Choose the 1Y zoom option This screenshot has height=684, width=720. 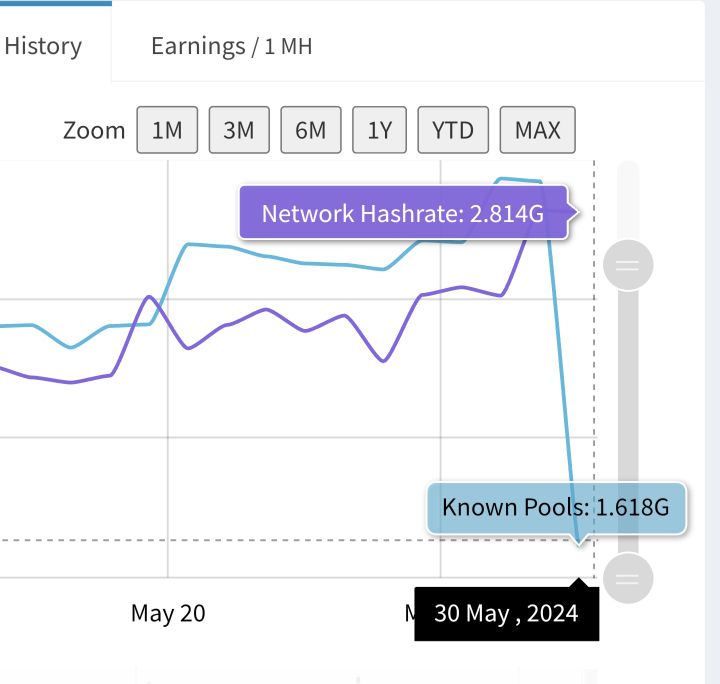379,130
